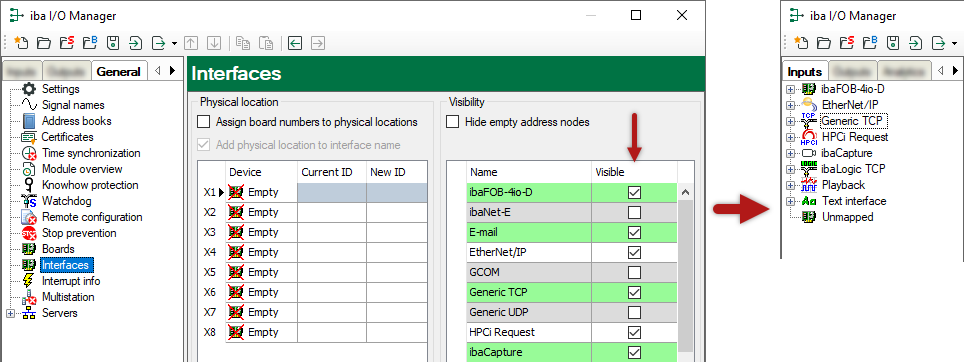Click green Back arrow toolbar icon
Image resolution: width=964 pixels, height=362 pixels.
pyautogui.click(x=296, y=43)
